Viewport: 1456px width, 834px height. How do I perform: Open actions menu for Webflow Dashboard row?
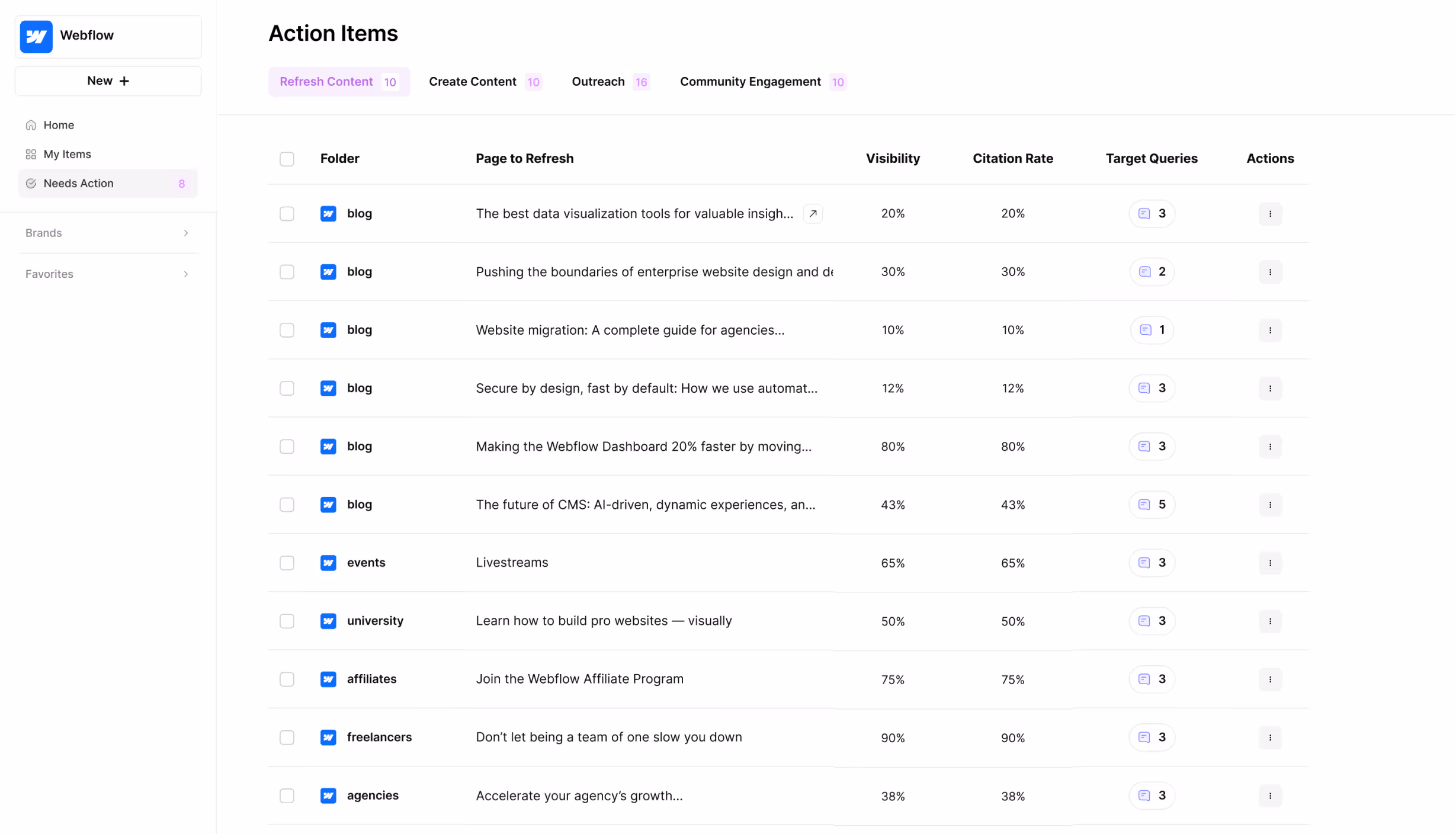point(1270,447)
